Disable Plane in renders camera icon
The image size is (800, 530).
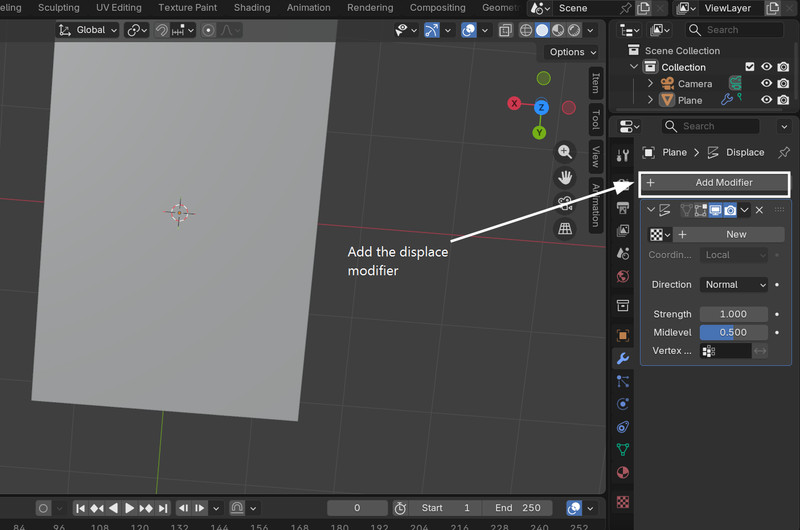click(x=783, y=100)
